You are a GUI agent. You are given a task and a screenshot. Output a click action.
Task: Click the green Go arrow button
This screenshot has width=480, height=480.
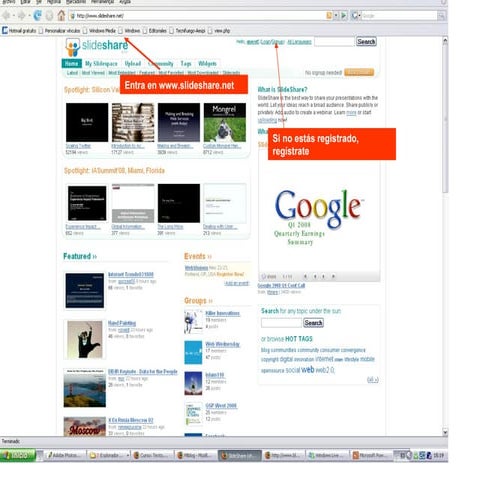click(344, 15)
